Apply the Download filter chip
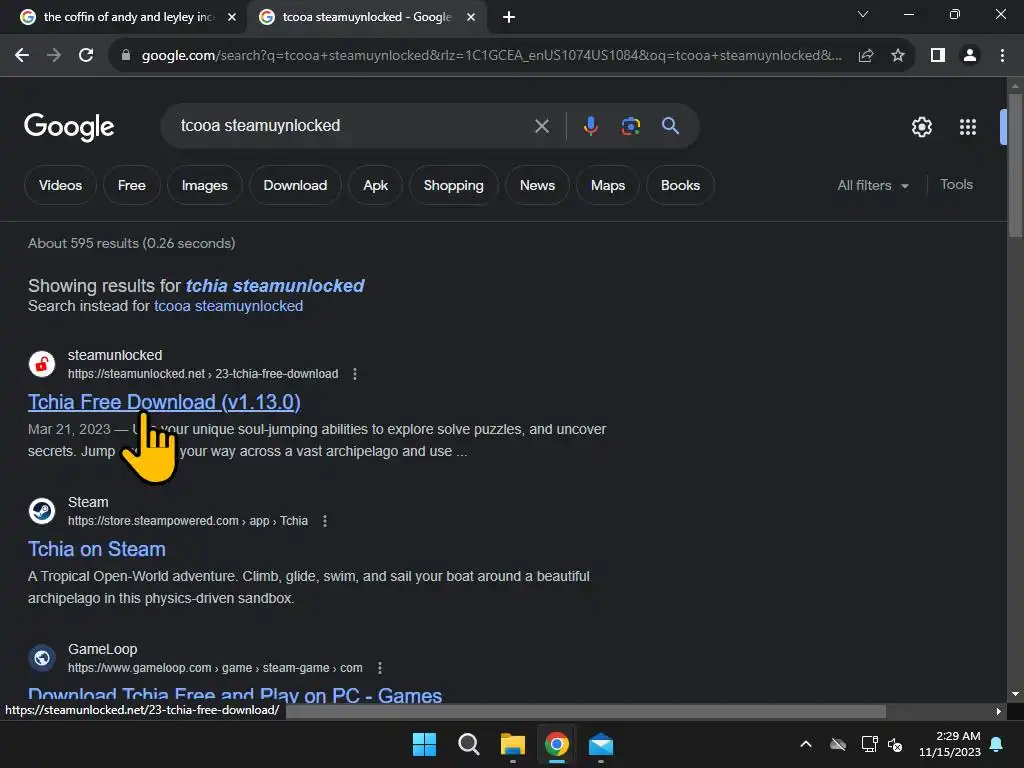1024x768 pixels. coord(295,185)
